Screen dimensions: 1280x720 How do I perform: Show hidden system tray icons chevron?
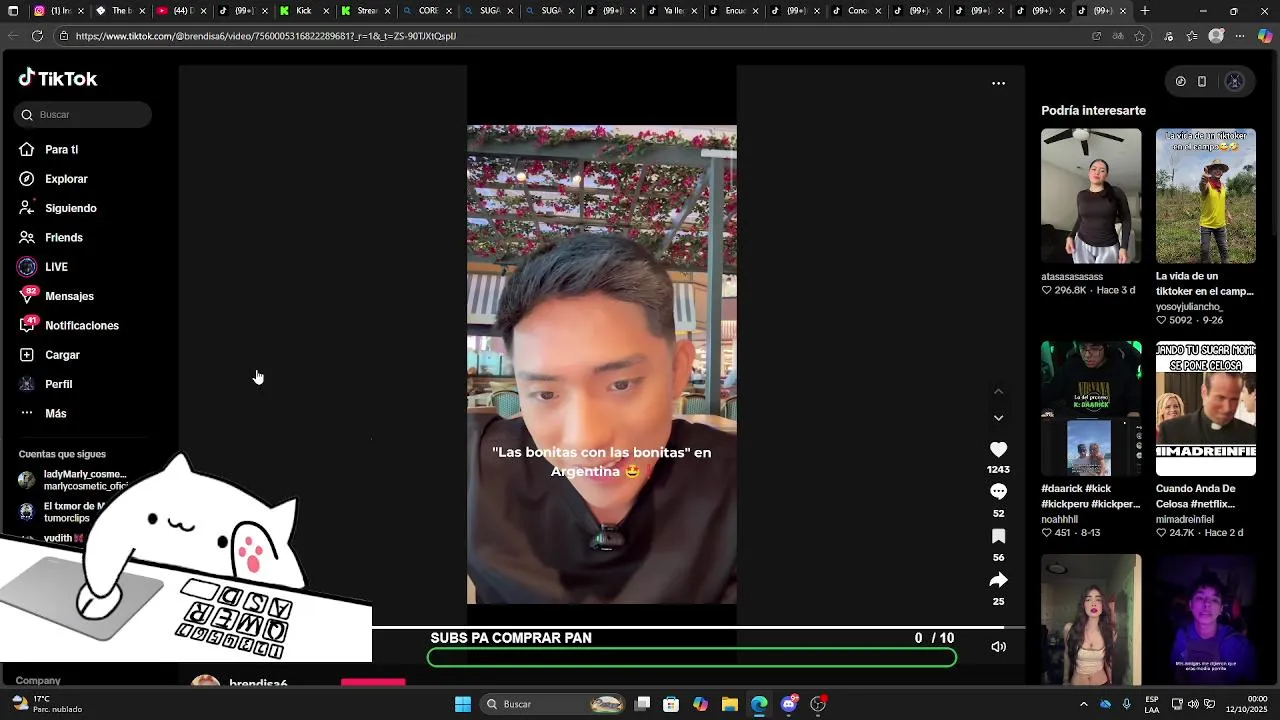tap(1083, 704)
